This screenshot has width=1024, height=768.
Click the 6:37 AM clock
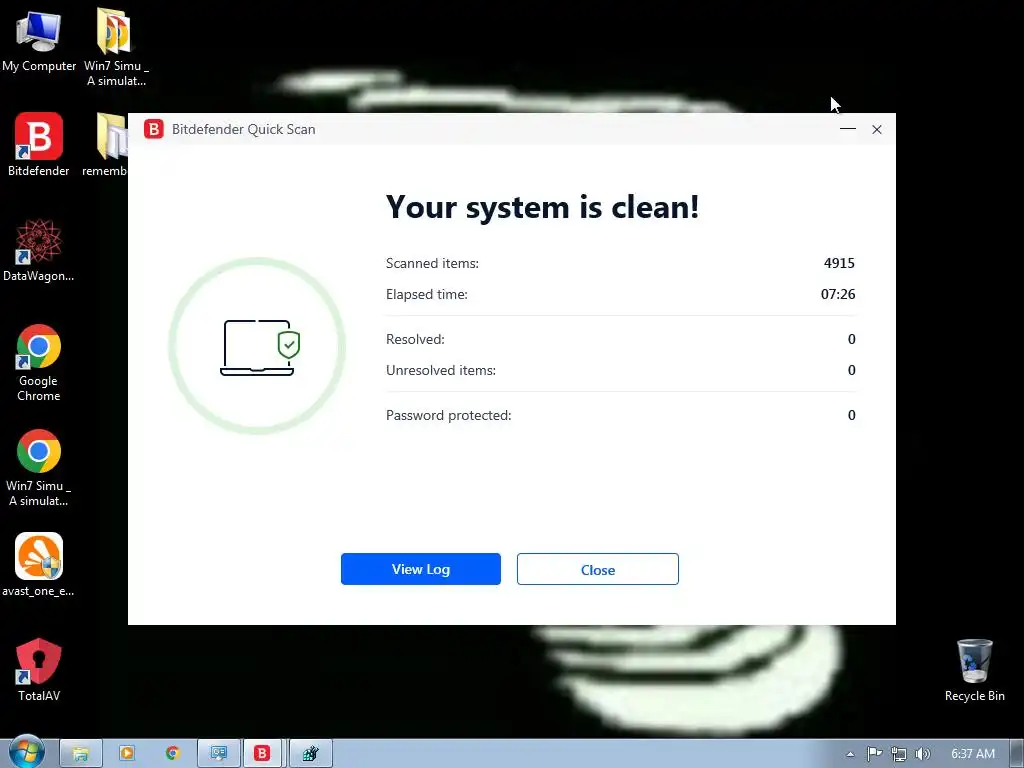973,754
